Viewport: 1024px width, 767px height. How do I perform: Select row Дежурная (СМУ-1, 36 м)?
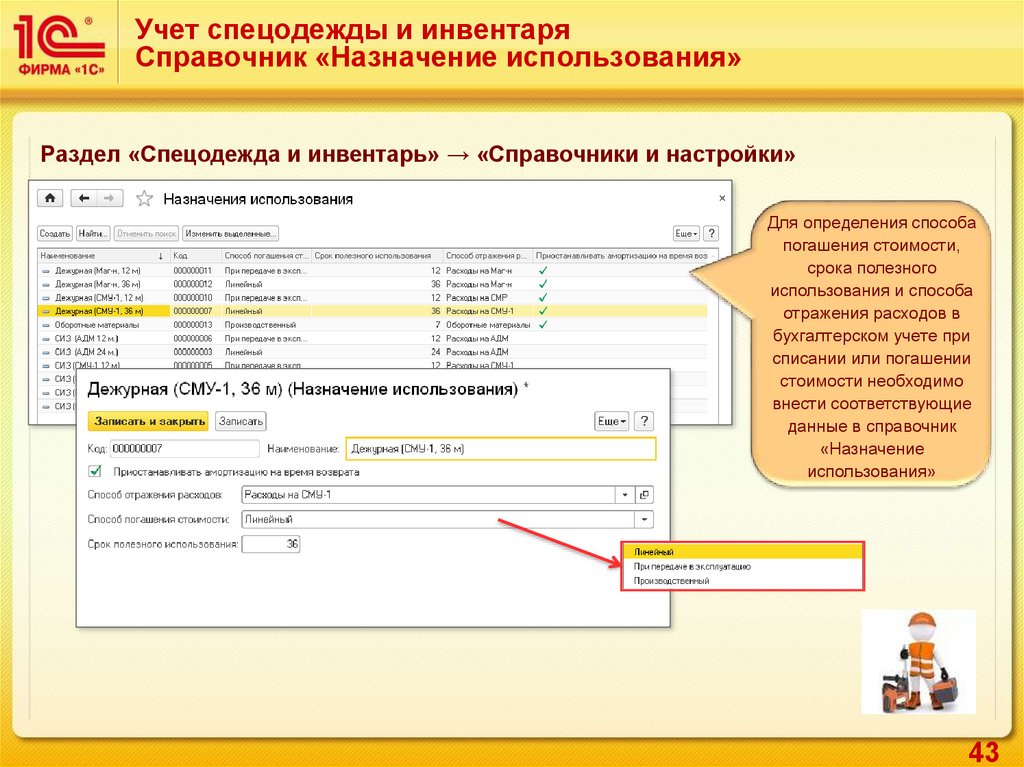[372, 311]
